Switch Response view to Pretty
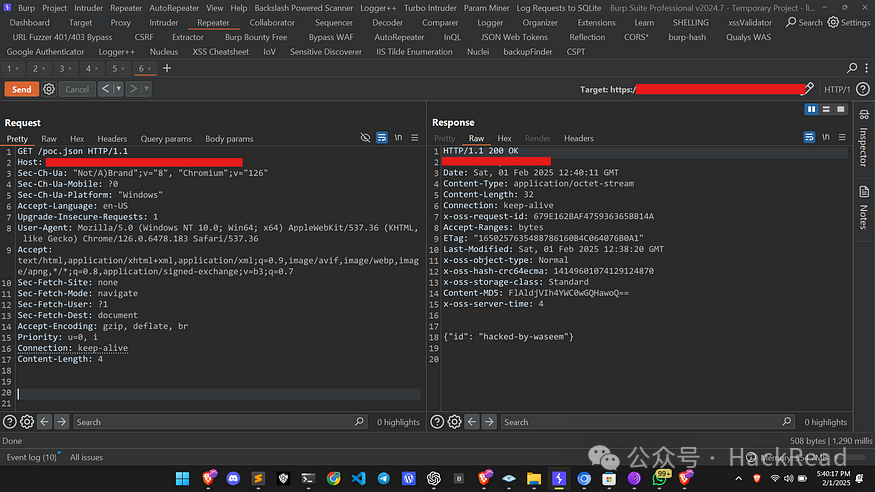The image size is (875, 492). (x=445, y=138)
